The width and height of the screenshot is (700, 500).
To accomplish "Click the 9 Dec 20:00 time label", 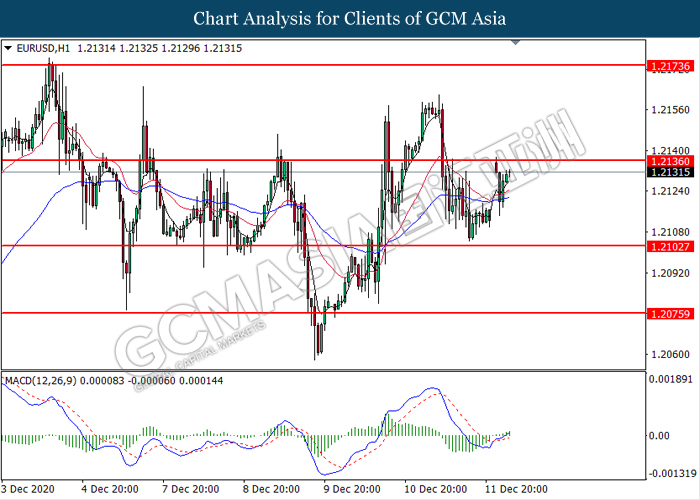I will (352, 489).
